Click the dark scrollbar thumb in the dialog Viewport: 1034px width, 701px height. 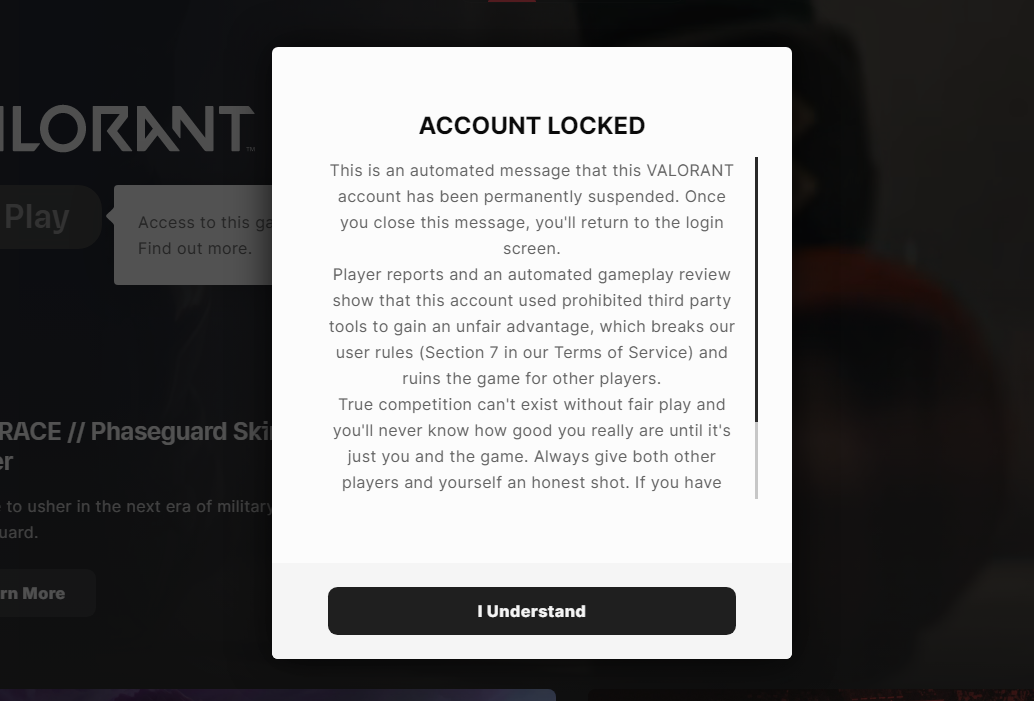click(x=756, y=289)
